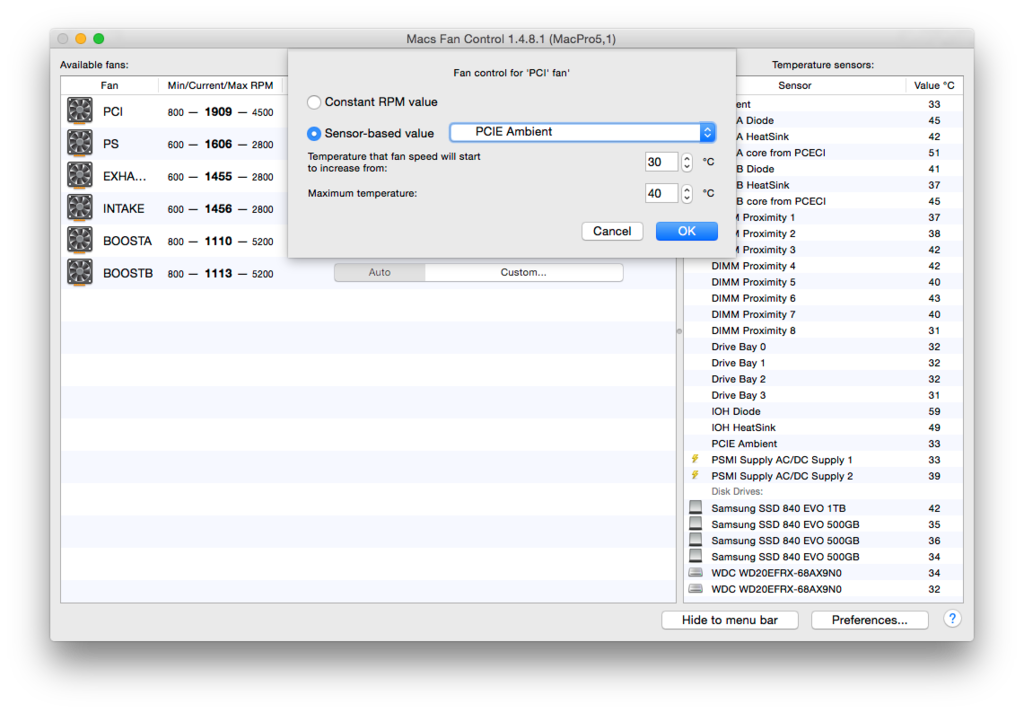Click the EXHA... current speed 1455
Screen dimensions: 1024x713
pos(218,176)
